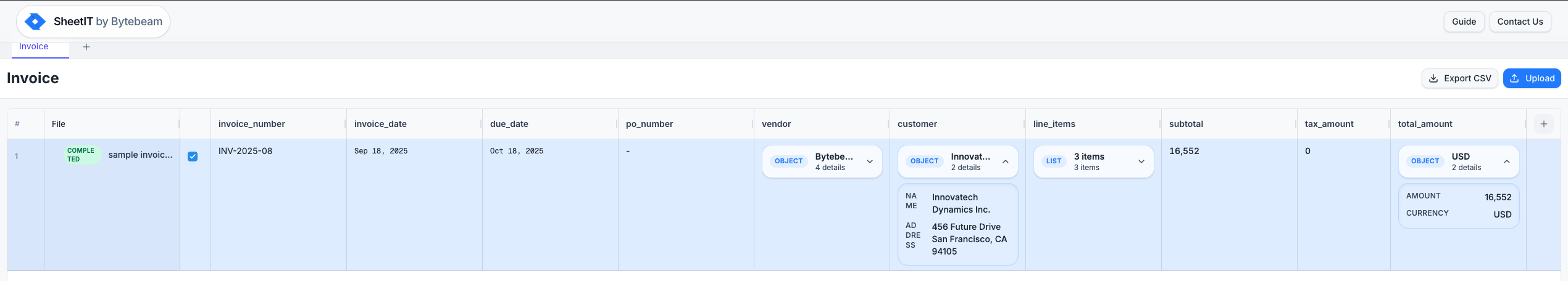
Task: Switch to the Invoice tab
Action: pos(34,47)
